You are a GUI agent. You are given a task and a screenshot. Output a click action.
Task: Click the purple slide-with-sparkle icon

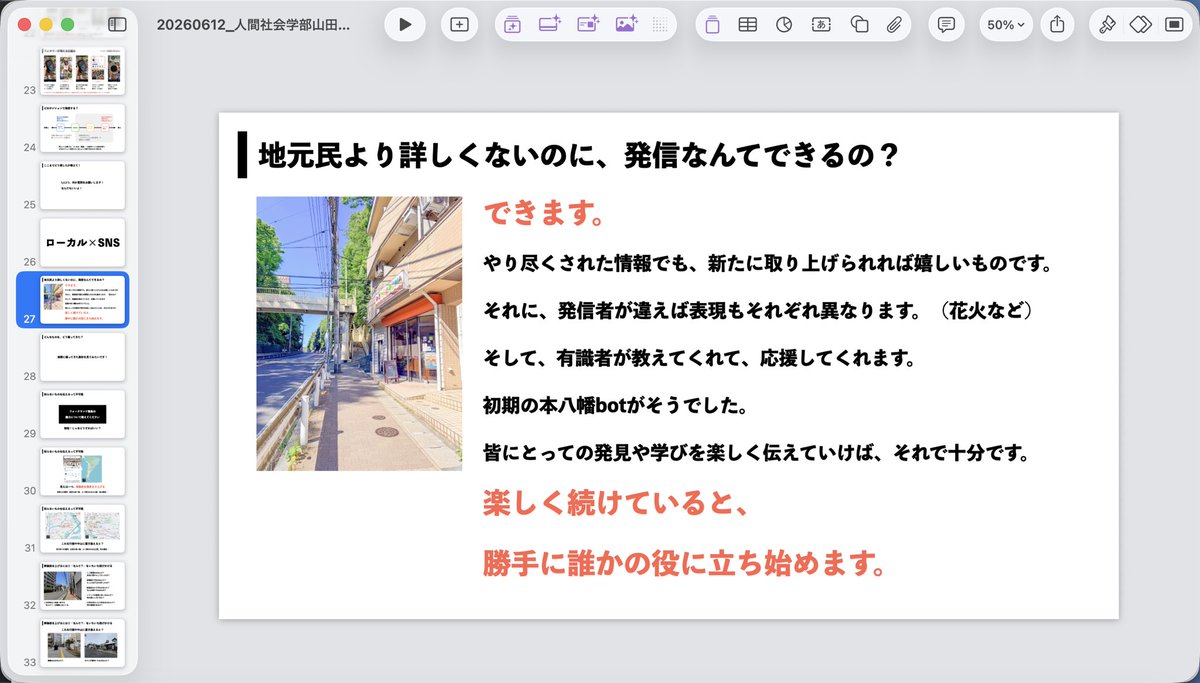click(549, 25)
